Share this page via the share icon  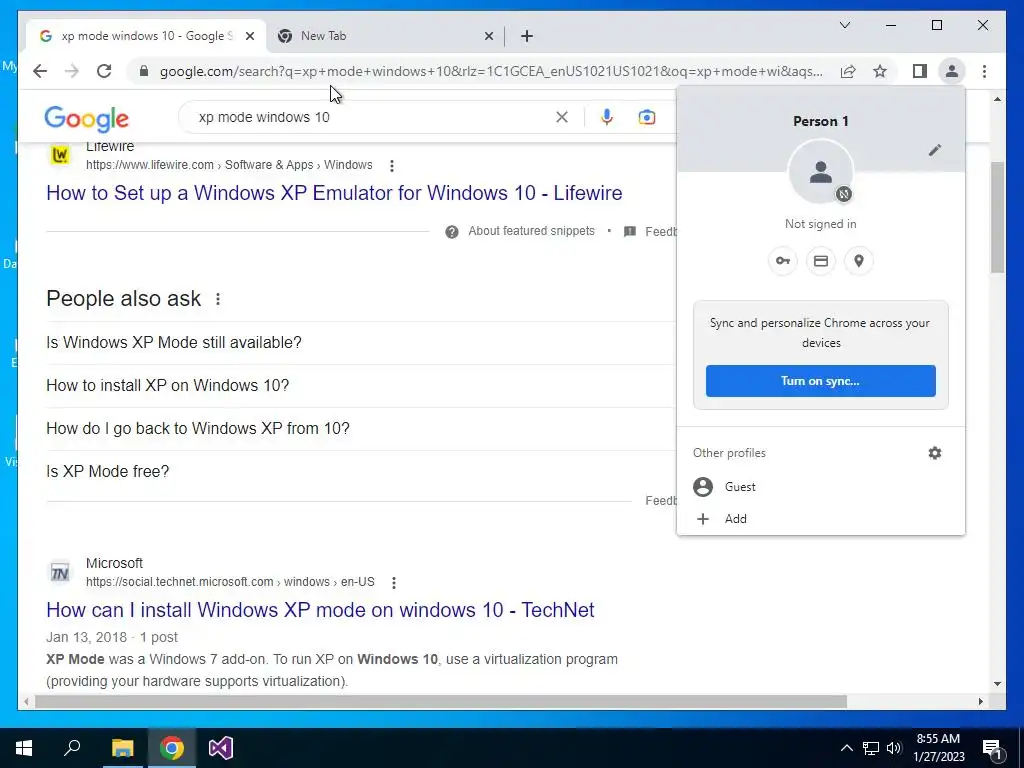click(848, 71)
